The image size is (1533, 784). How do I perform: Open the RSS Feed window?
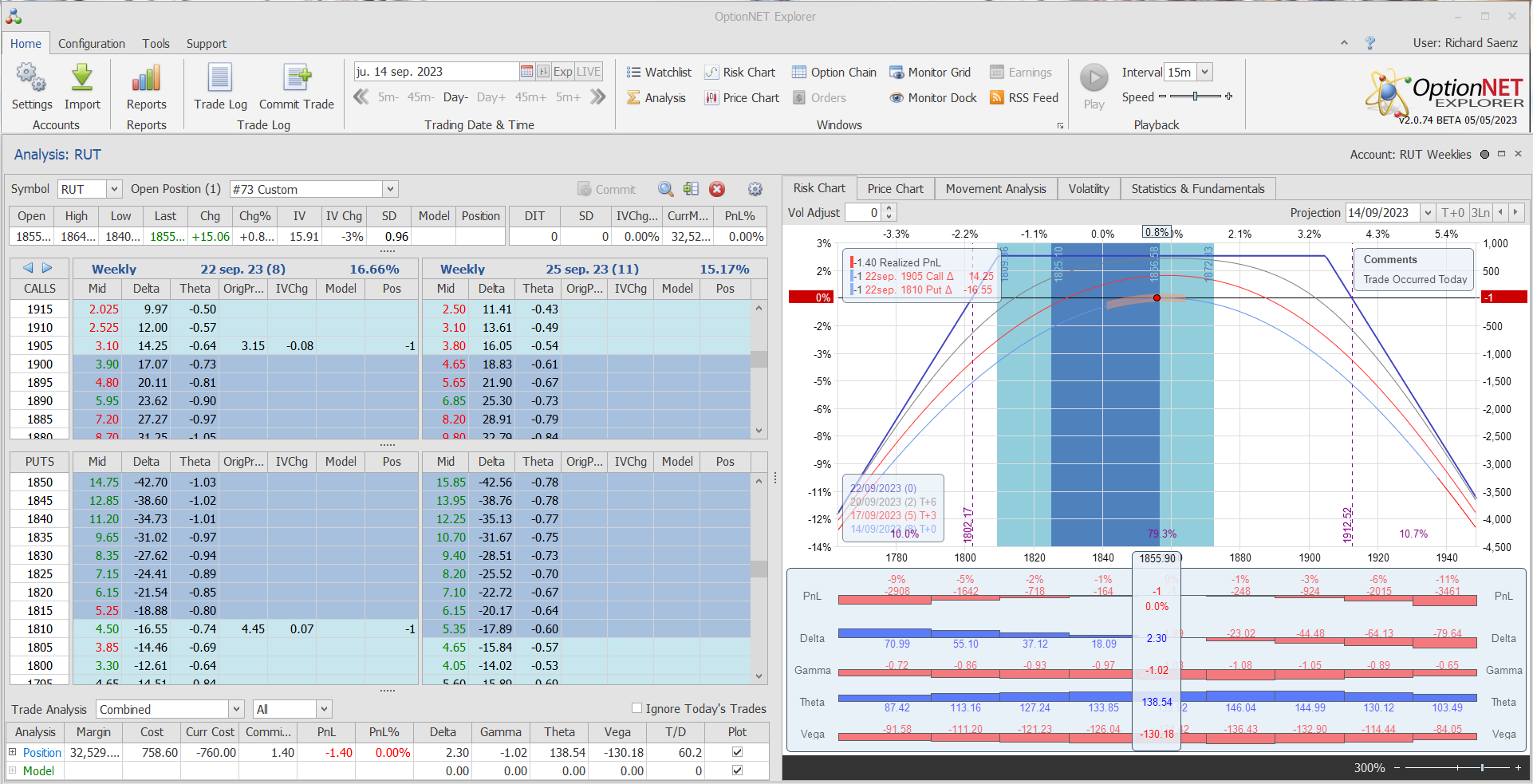point(1023,98)
